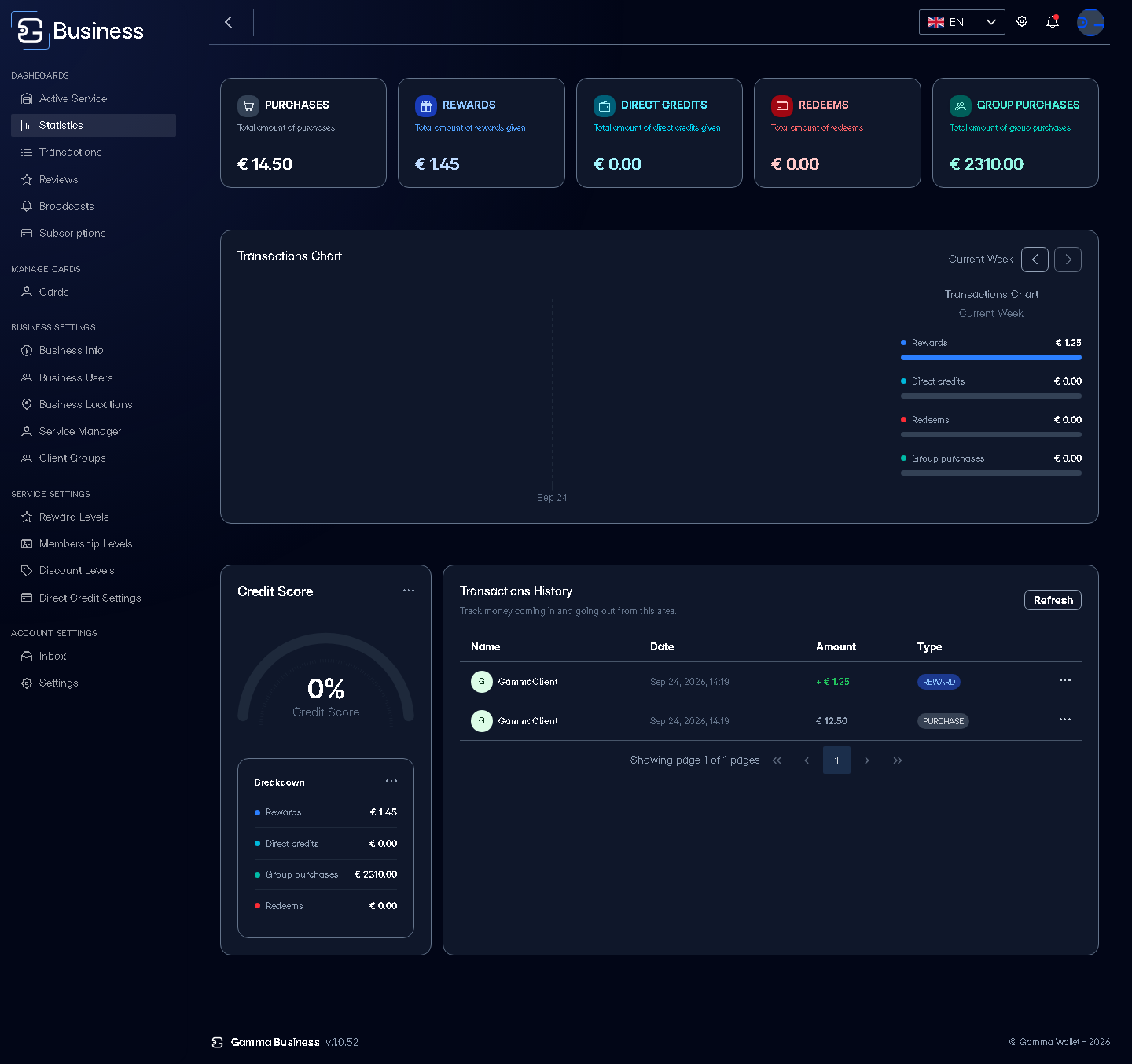The height and width of the screenshot is (1064, 1132).
Task: Open Cards under Manage Cards
Action: tap(94, 292)
